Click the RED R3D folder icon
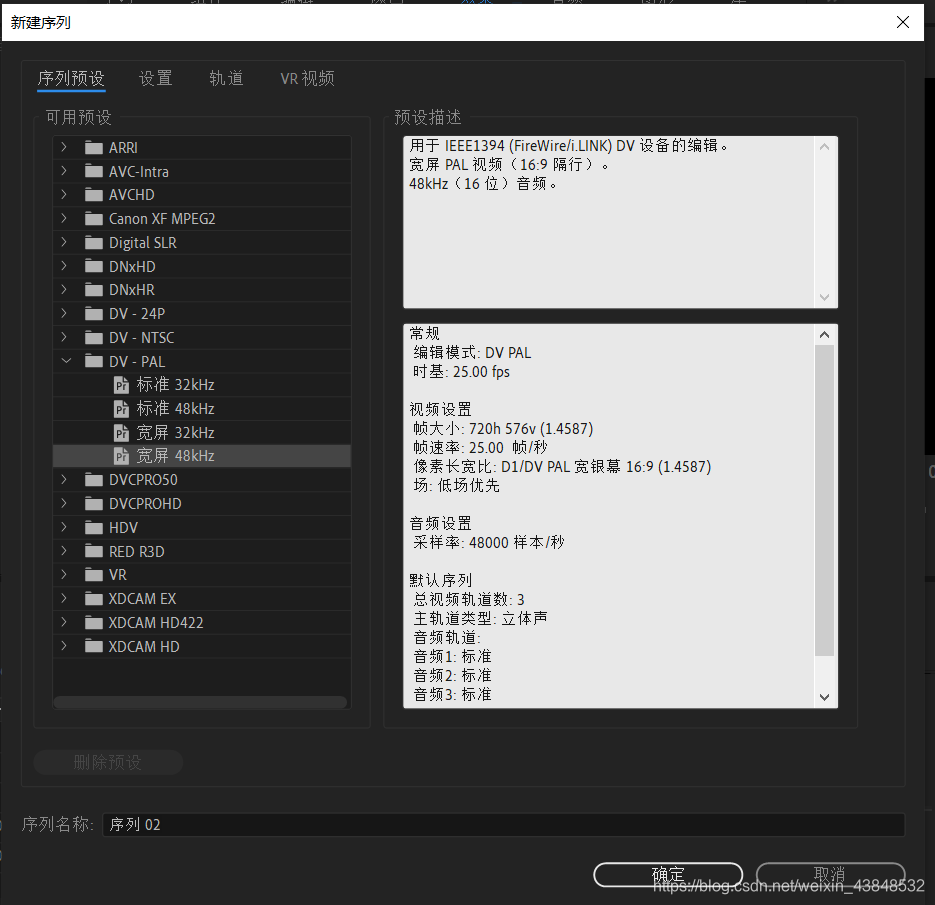 click(94, 551)
